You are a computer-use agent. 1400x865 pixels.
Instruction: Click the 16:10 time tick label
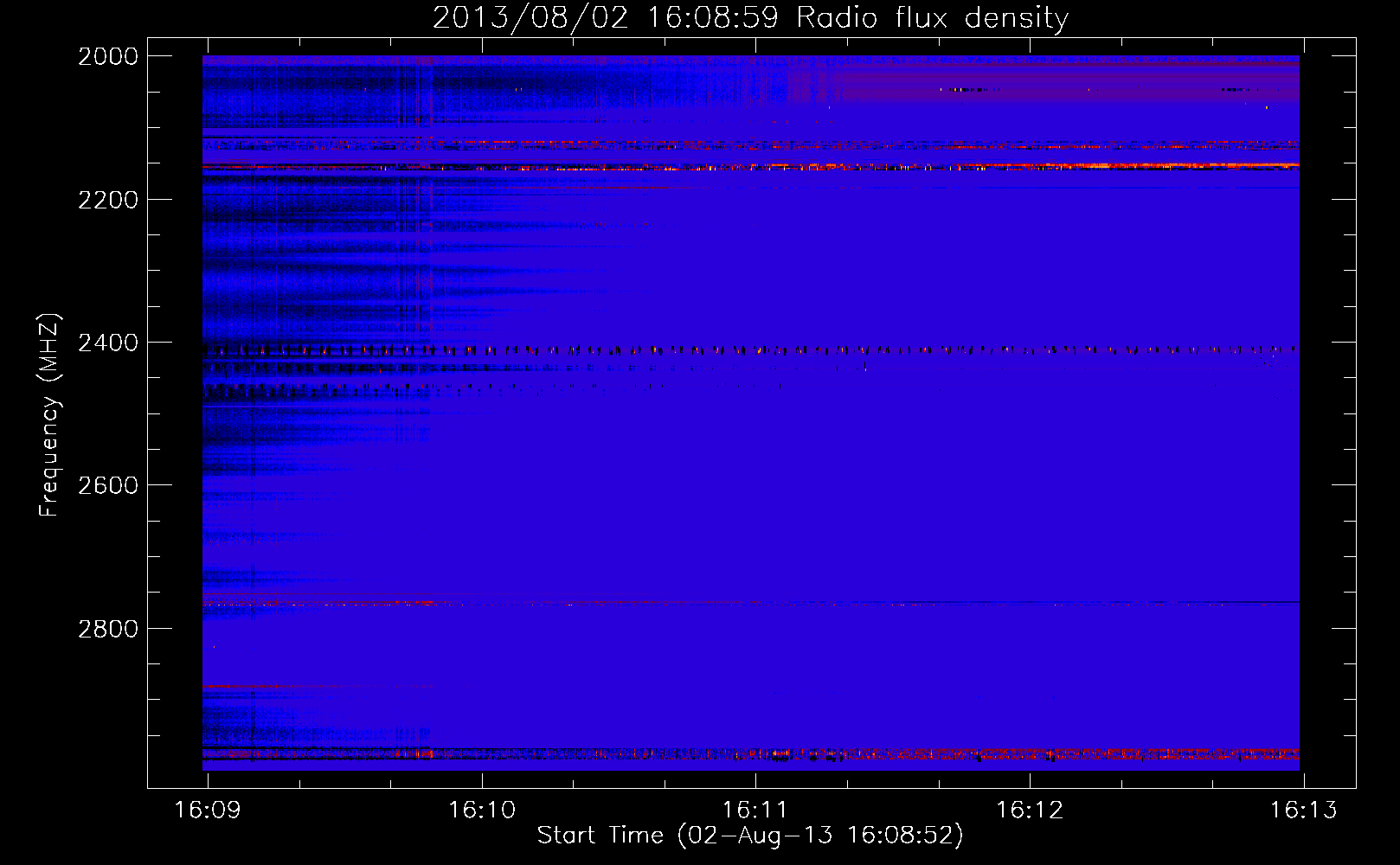[x=482, y=811]
